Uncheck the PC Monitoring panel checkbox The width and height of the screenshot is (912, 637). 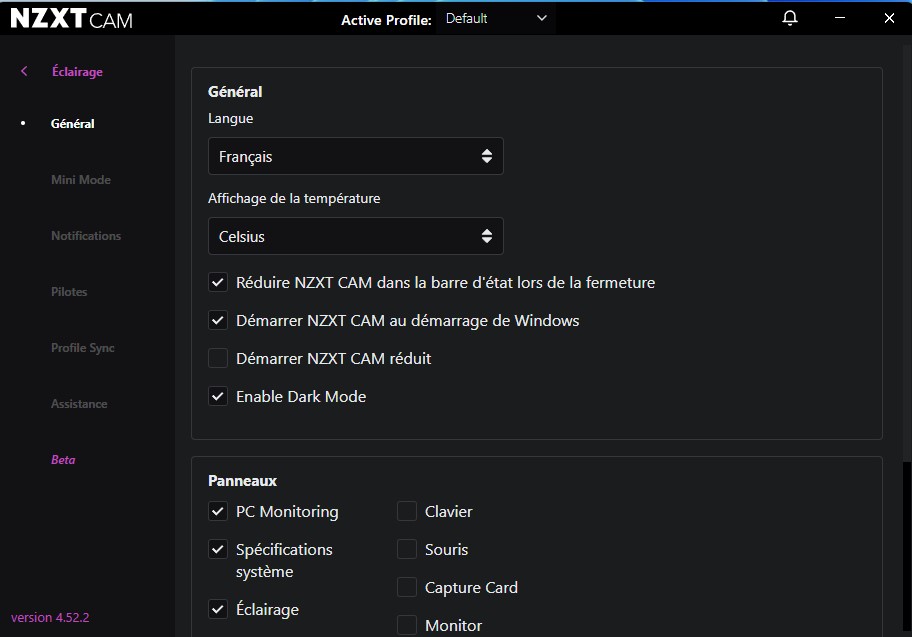[218, 512]
